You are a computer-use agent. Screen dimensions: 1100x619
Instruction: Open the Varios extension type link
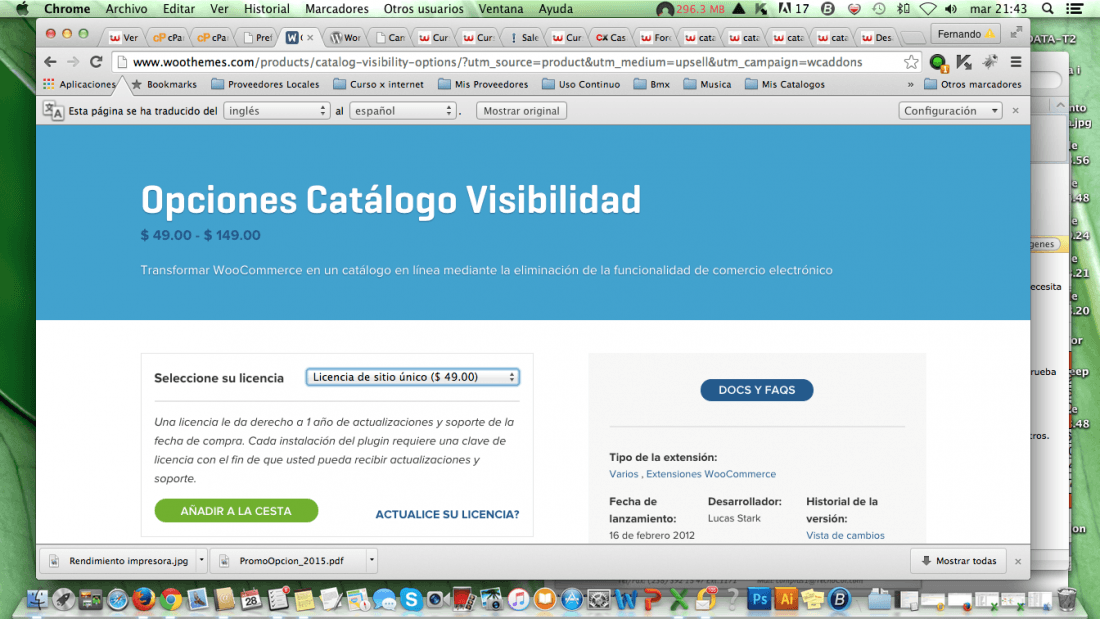tap(624, 474)
